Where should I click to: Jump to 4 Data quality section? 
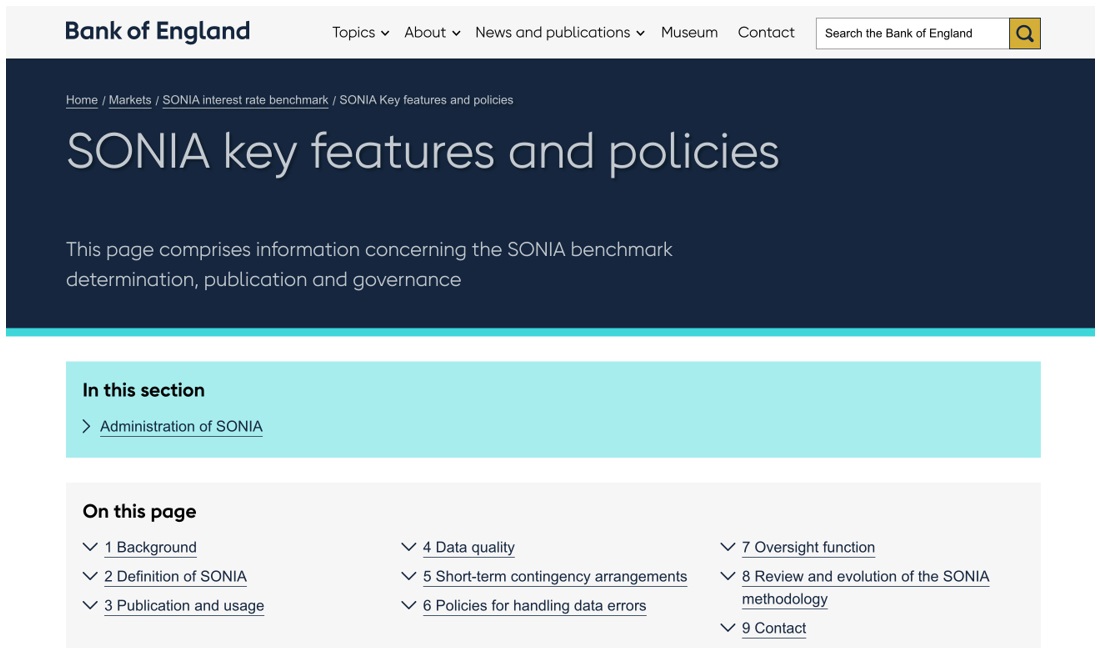(469, 548)
